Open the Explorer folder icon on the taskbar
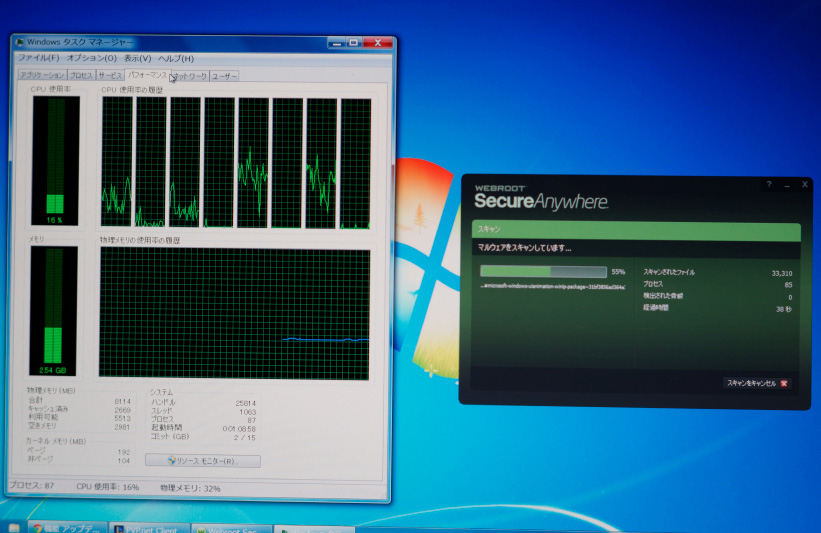 [x=14, y=528]
